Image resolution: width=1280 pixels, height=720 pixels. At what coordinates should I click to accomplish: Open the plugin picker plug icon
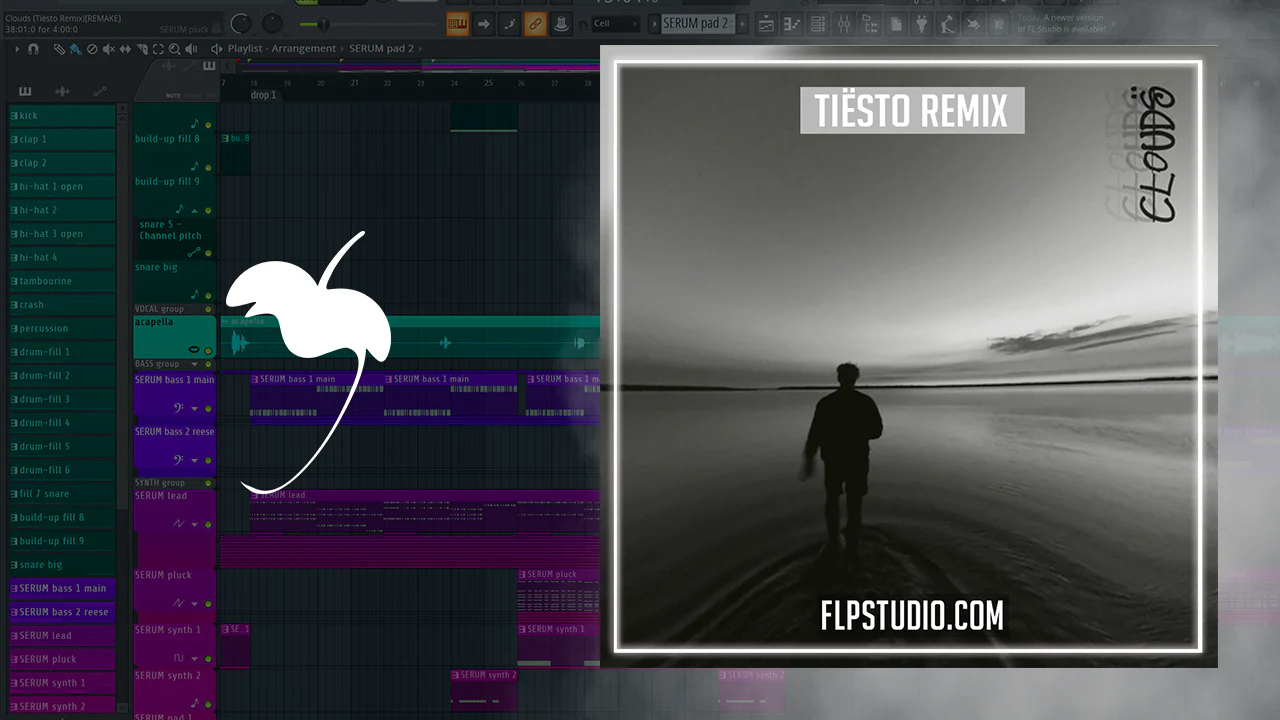point(922,23)
